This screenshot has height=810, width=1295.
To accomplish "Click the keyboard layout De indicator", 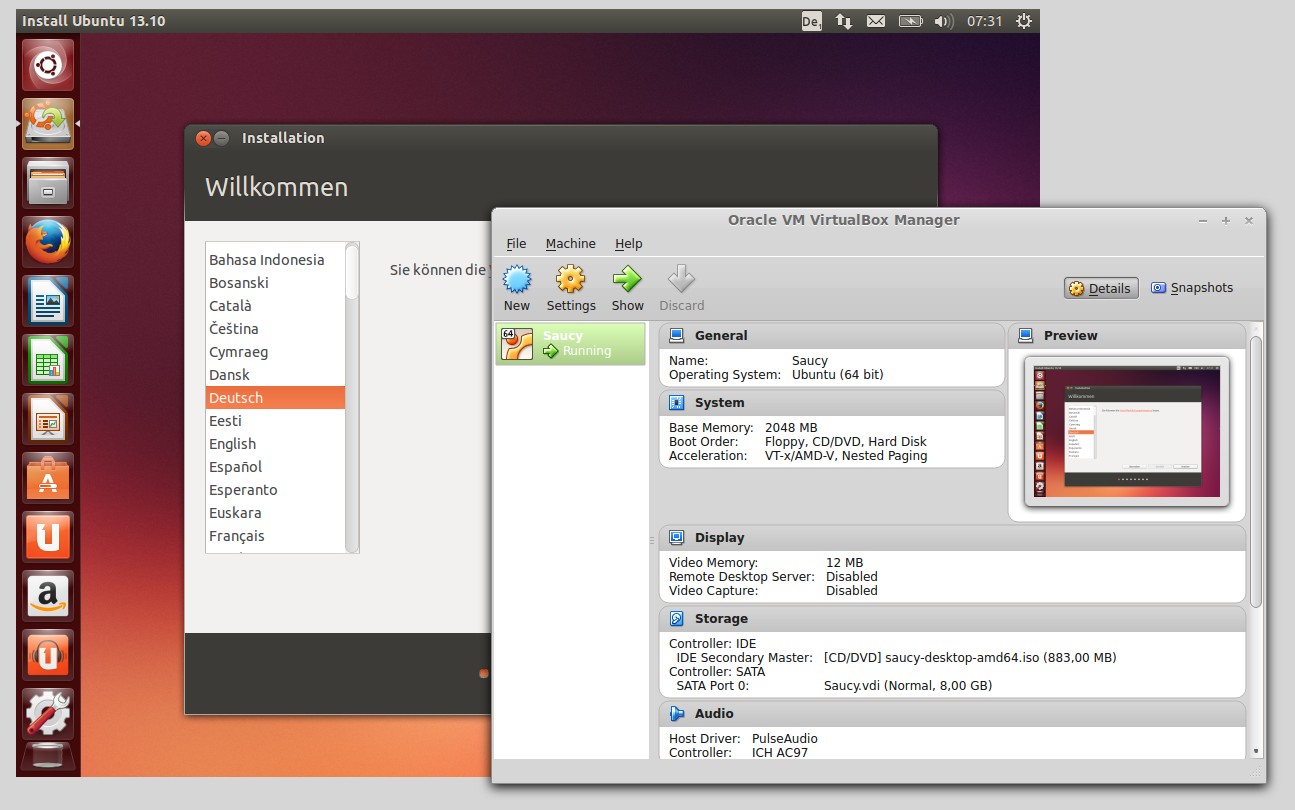I will tap(811, 21).
